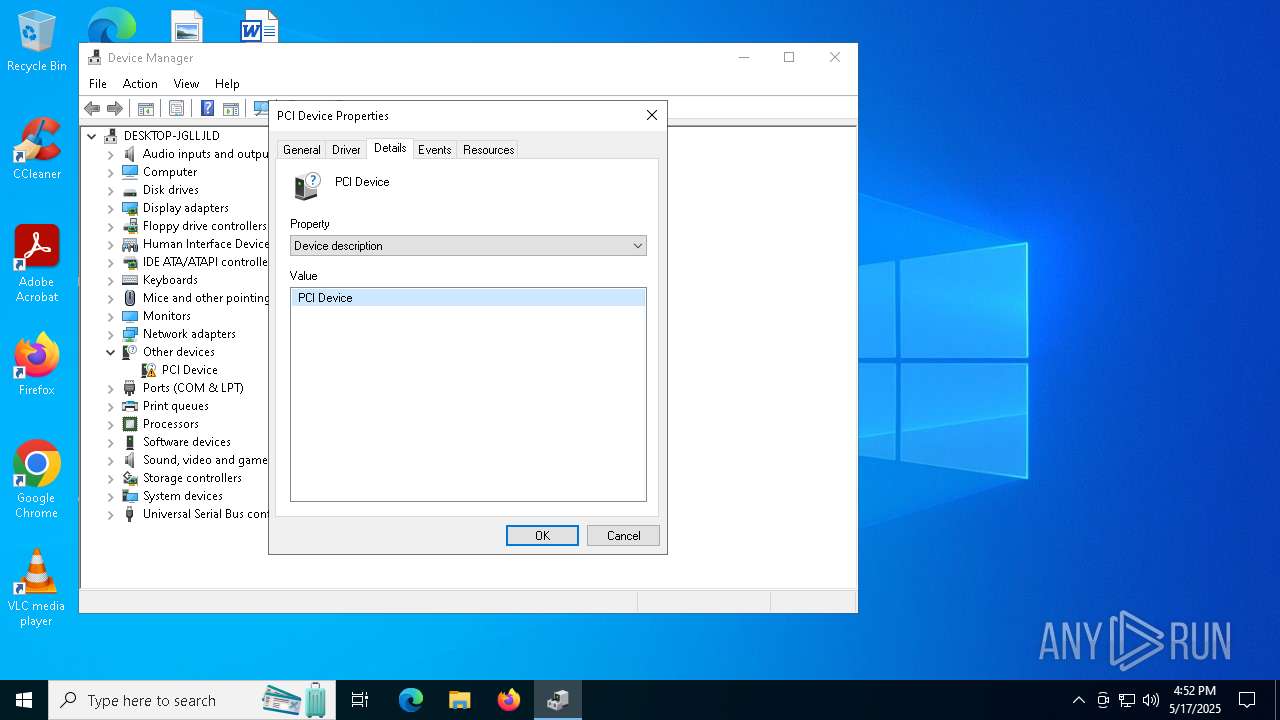This screenshot has width=1280, height=720.
Task: Click the Show/Hide Action Pane toolbar icon
Action: click(231, 109)
